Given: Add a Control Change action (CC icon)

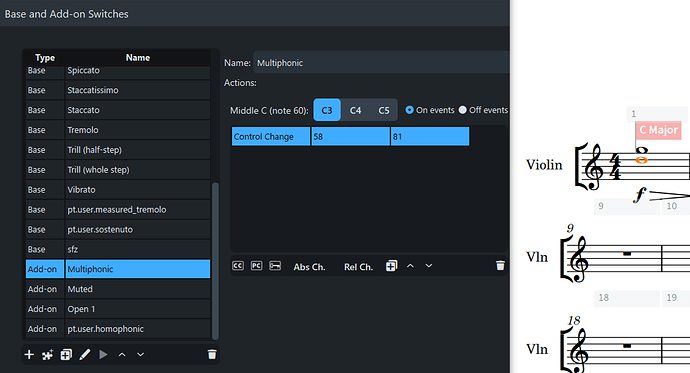Looking at the screenshot, I should [238, 266].
